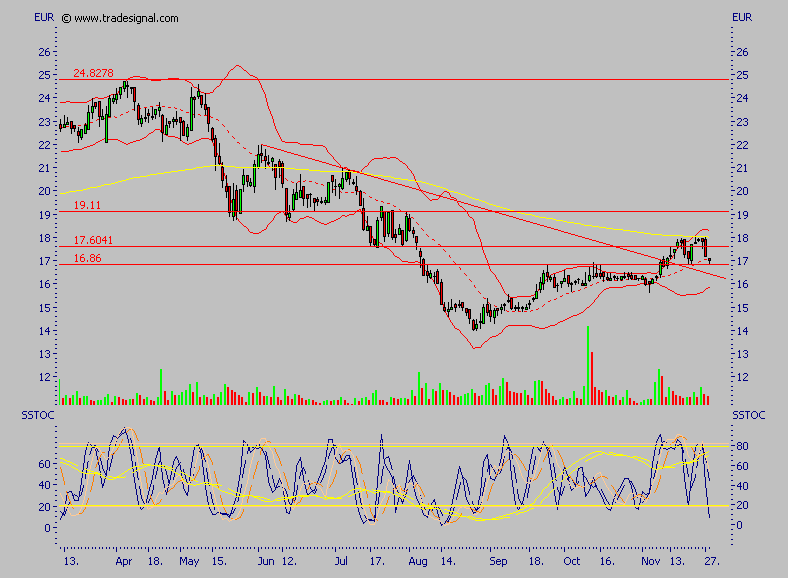788x578 pixels.
Task: Click the May month label on the date axis
Action: pos(189,561)
